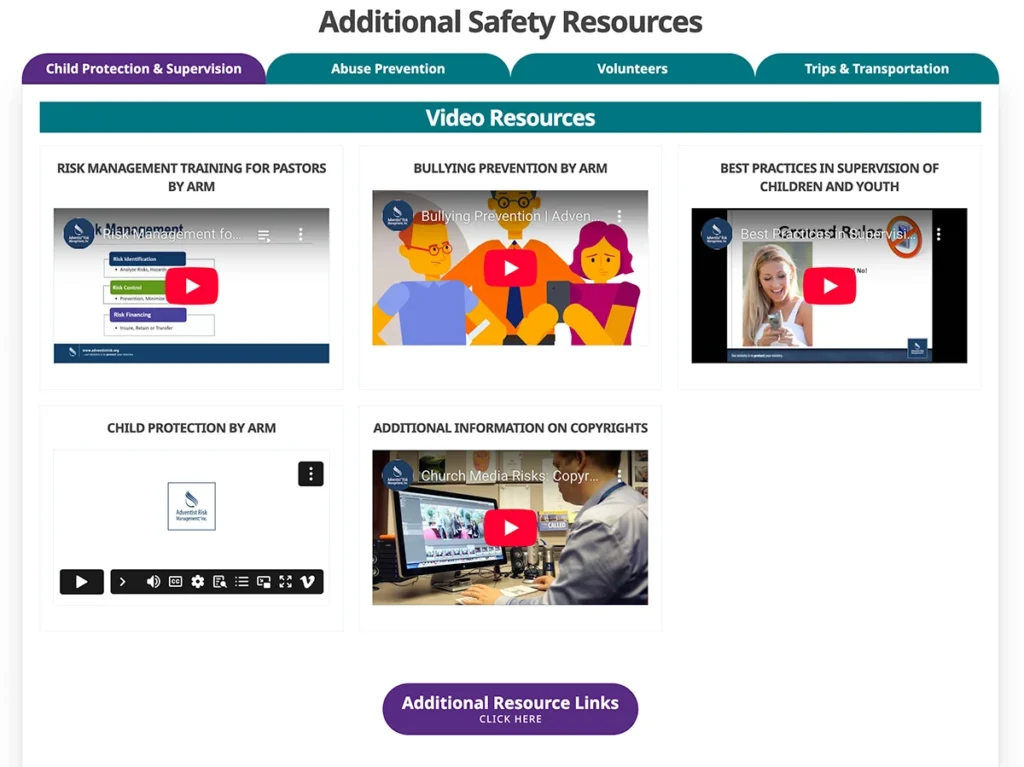
Task: Open playlist icon on Risk Management video
Action: pos(264,235)
